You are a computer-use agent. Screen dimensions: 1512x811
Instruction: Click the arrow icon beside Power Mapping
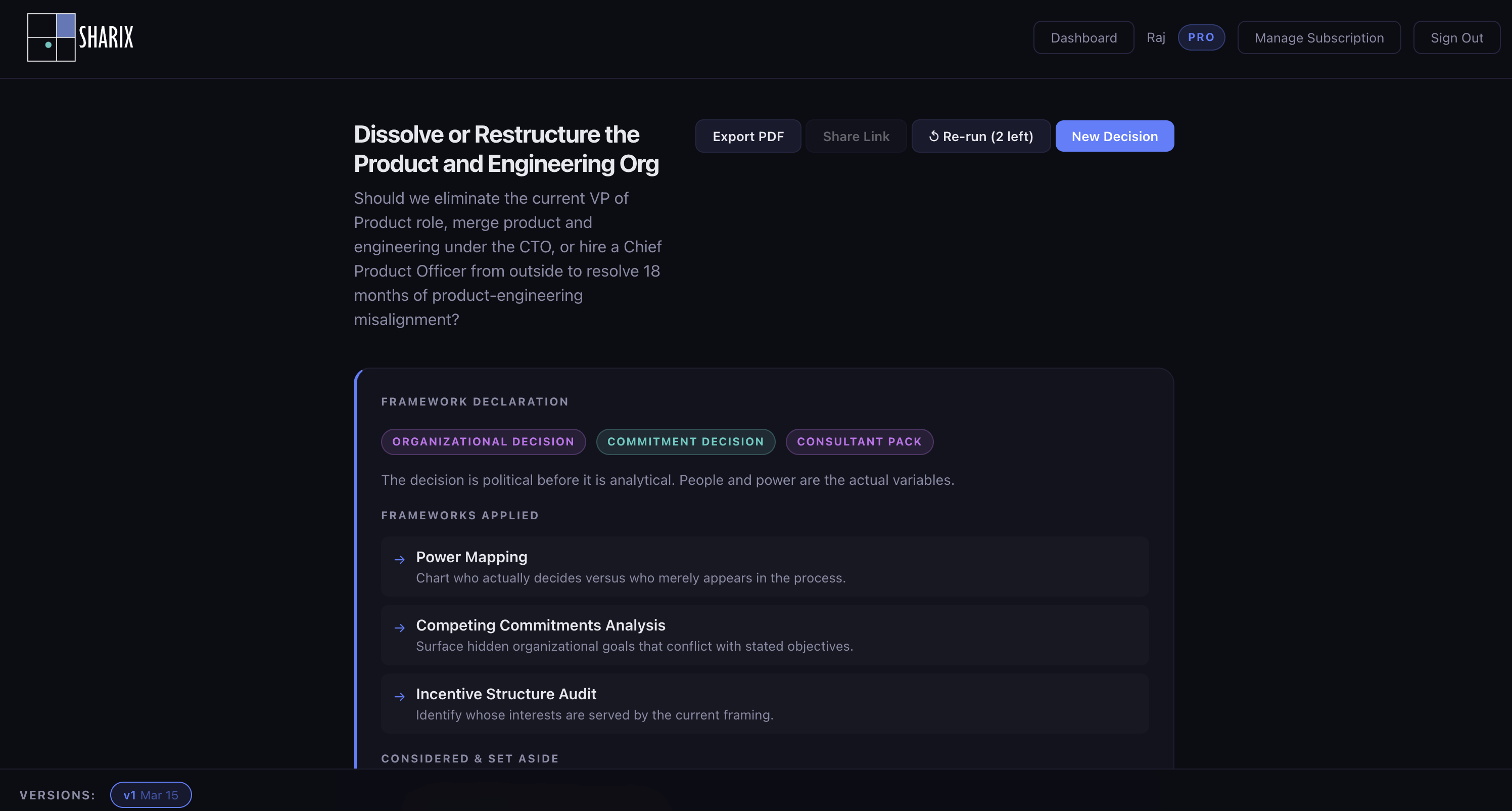coord(400,560)
